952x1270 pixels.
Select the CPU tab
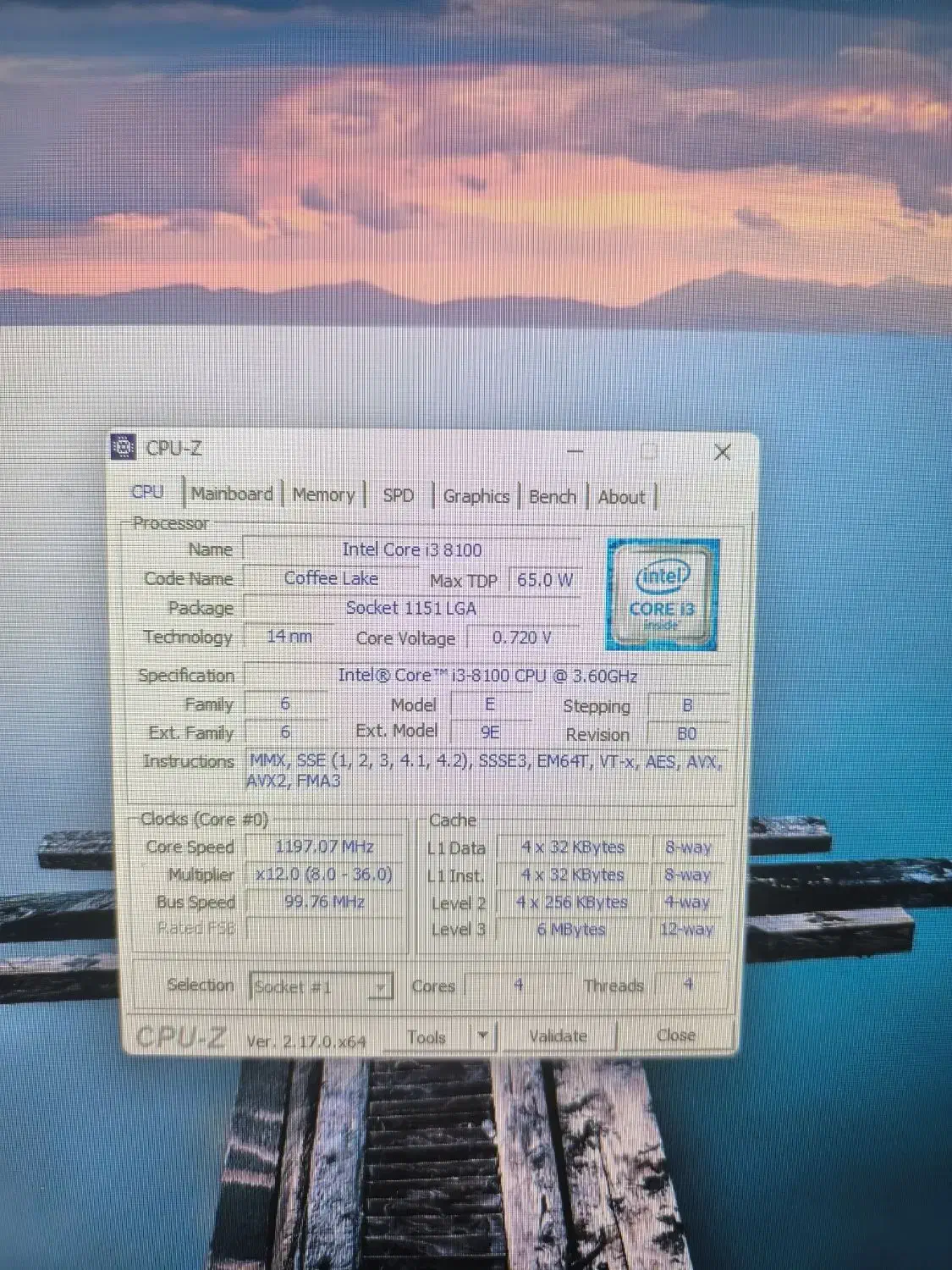tap(148, 492)
